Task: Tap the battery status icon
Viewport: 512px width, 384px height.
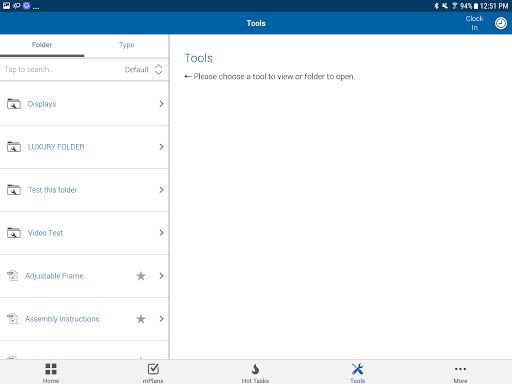Action: coord(476,6)
